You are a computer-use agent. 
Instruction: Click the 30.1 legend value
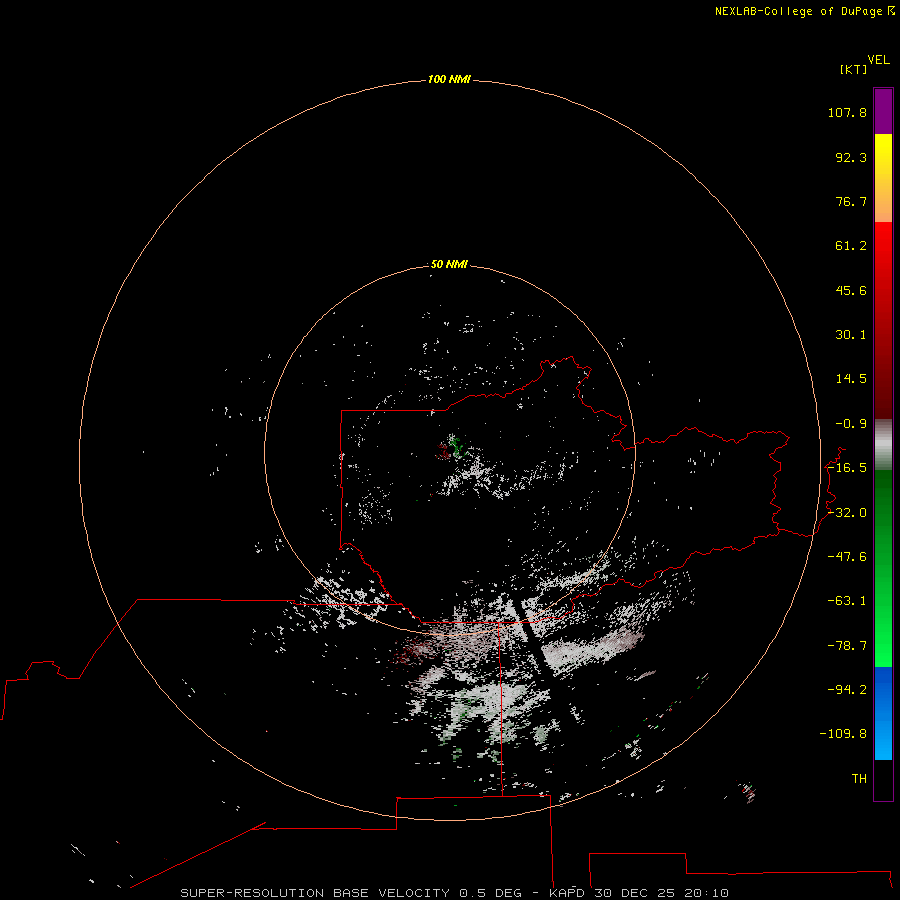pos(851,335)
